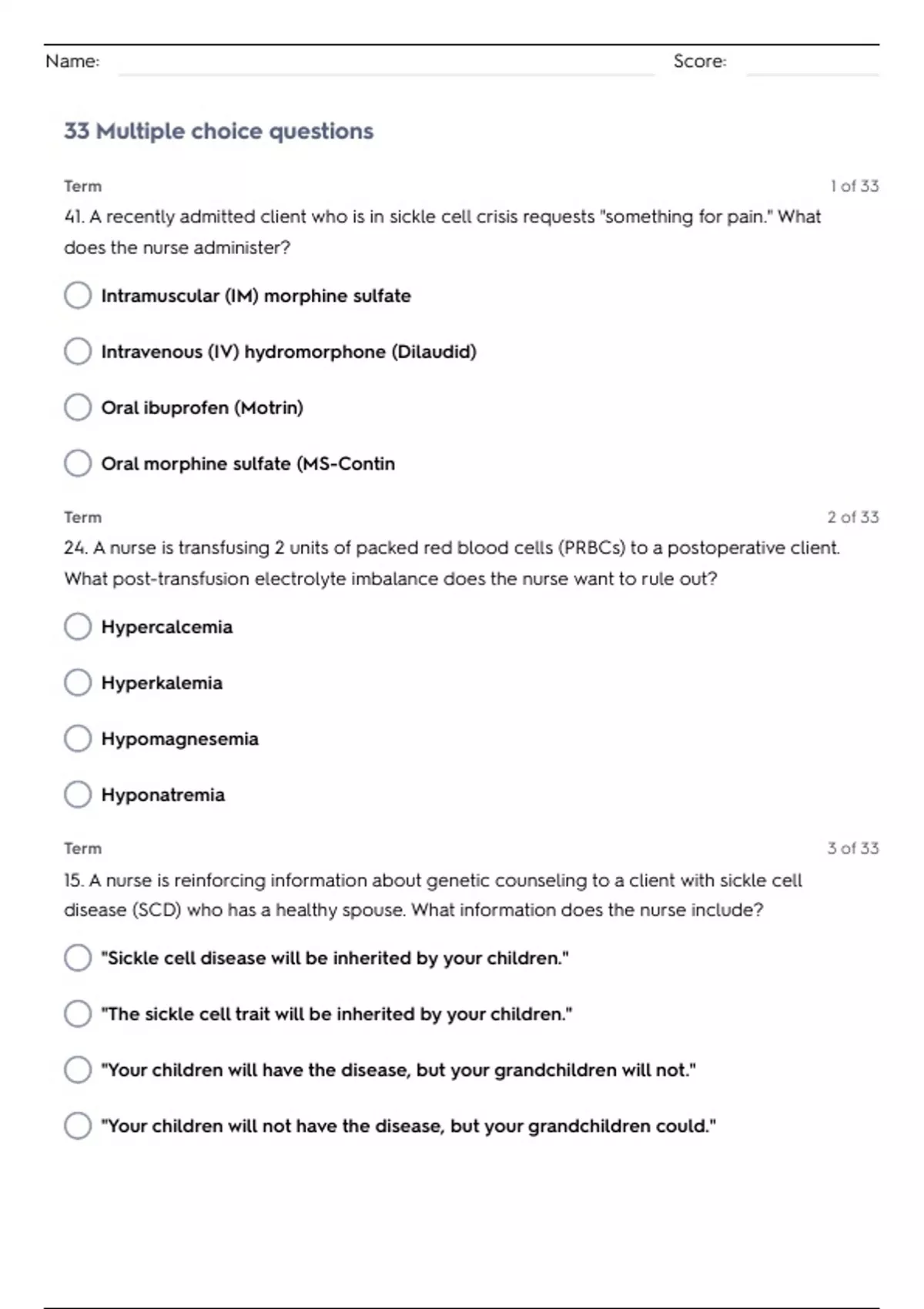Click the "3 of 33" question counter
Viewport: 924px width, 1309px height.
852,849
